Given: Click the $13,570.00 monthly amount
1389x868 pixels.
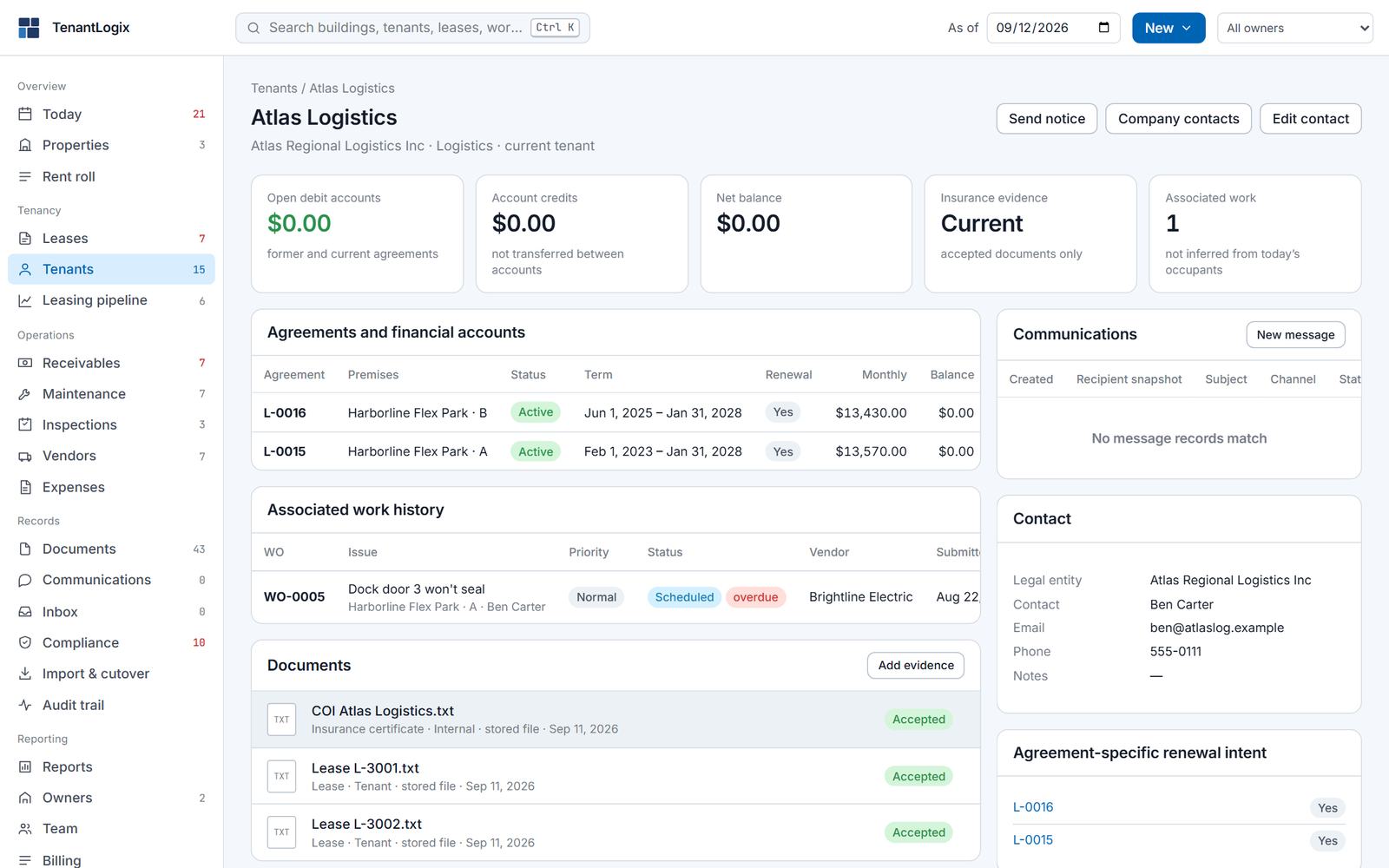Looking at the screenshot, I should (x=871, y=451).
